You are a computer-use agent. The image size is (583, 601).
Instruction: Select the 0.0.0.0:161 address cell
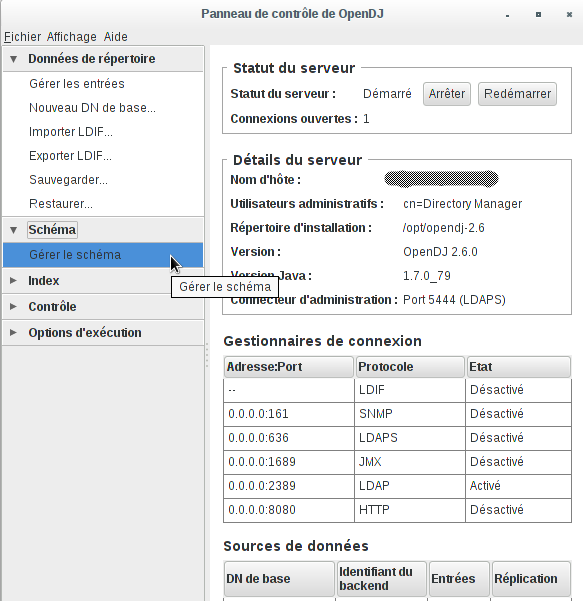click(289, 414)
